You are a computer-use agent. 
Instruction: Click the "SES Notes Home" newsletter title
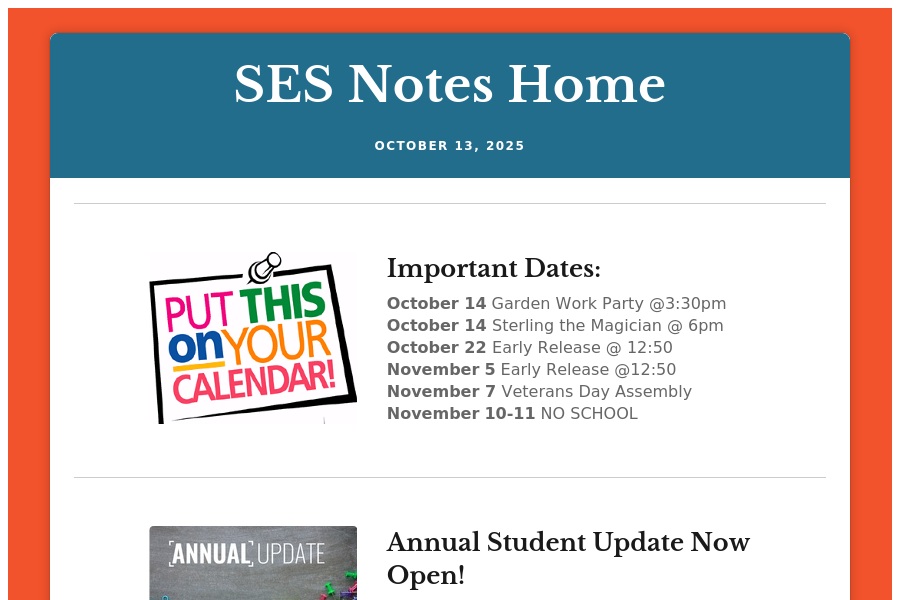449,85
